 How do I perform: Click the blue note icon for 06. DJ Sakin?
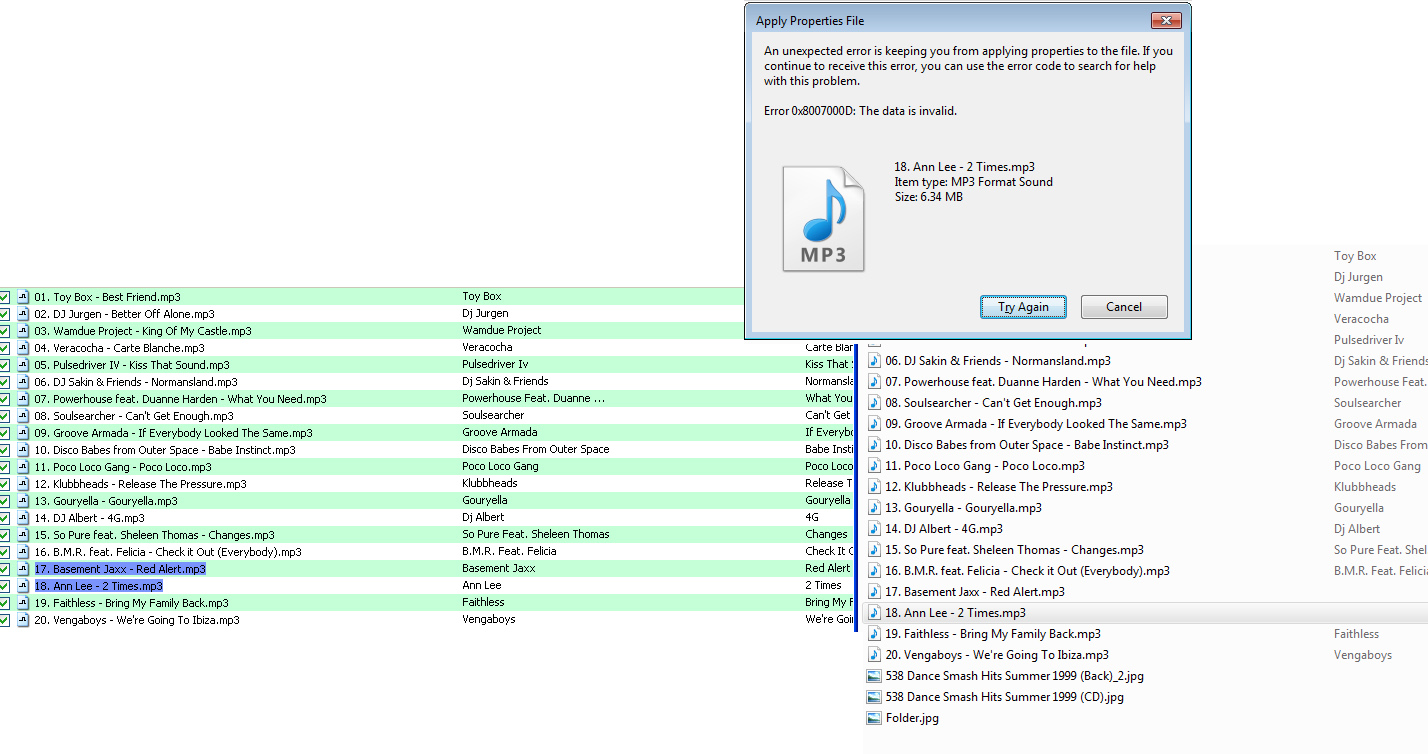(874, 361)
